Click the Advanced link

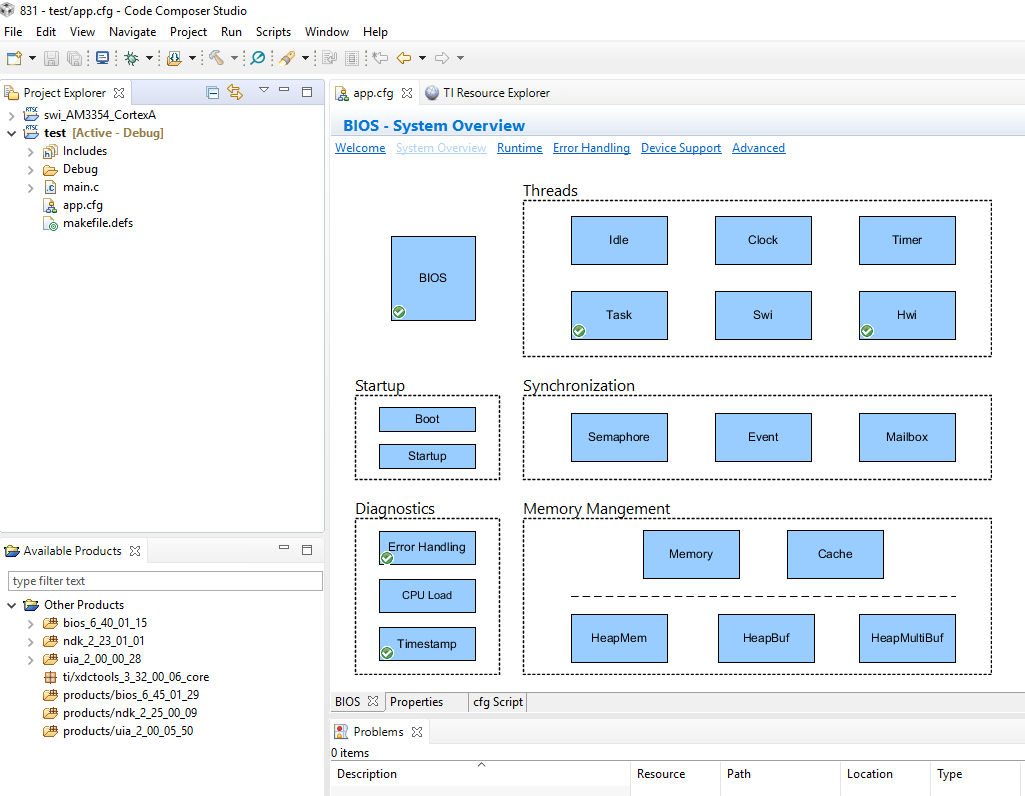[x=758, y=148]
